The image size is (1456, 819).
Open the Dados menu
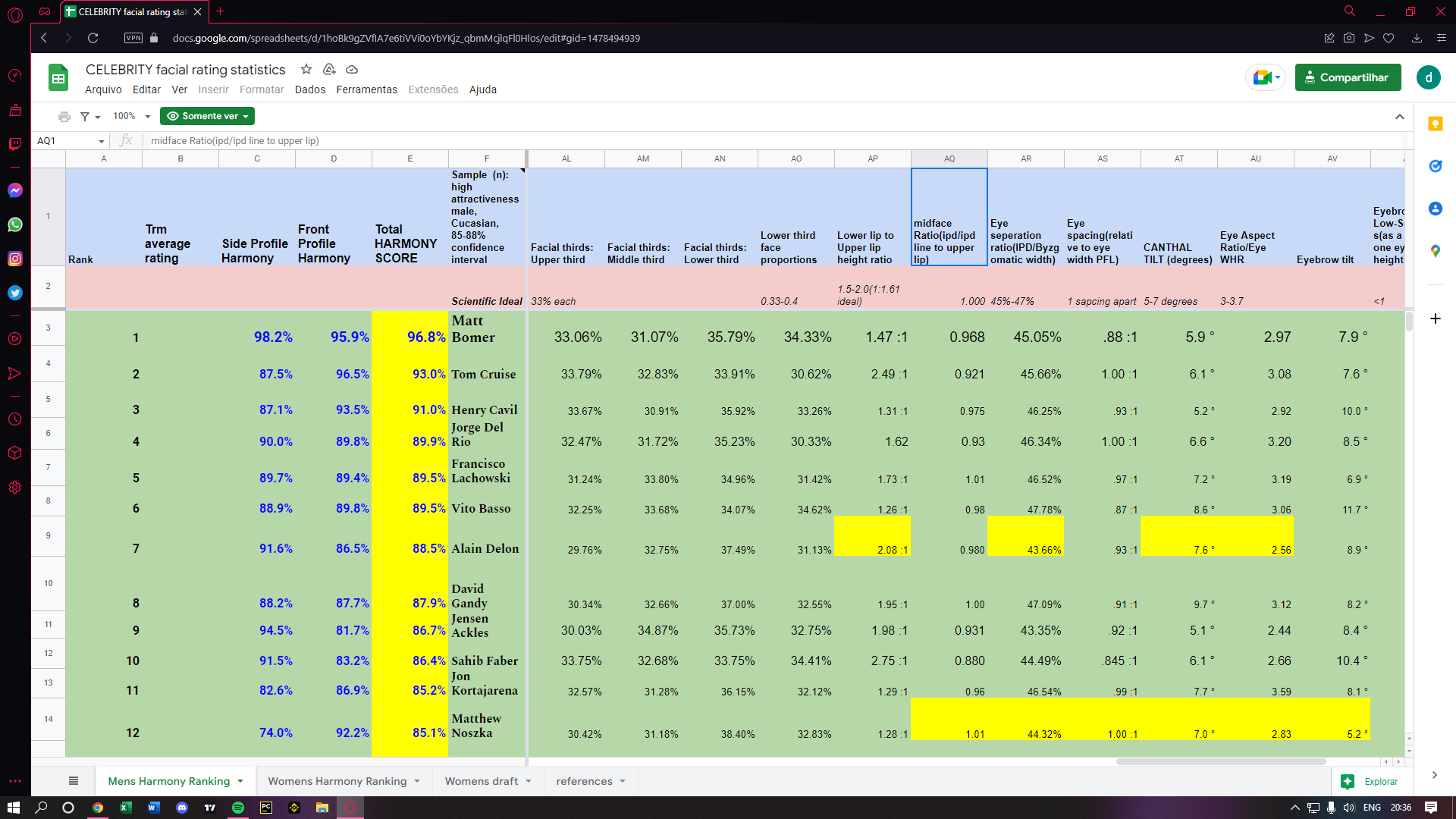click(x=309, y=89)
